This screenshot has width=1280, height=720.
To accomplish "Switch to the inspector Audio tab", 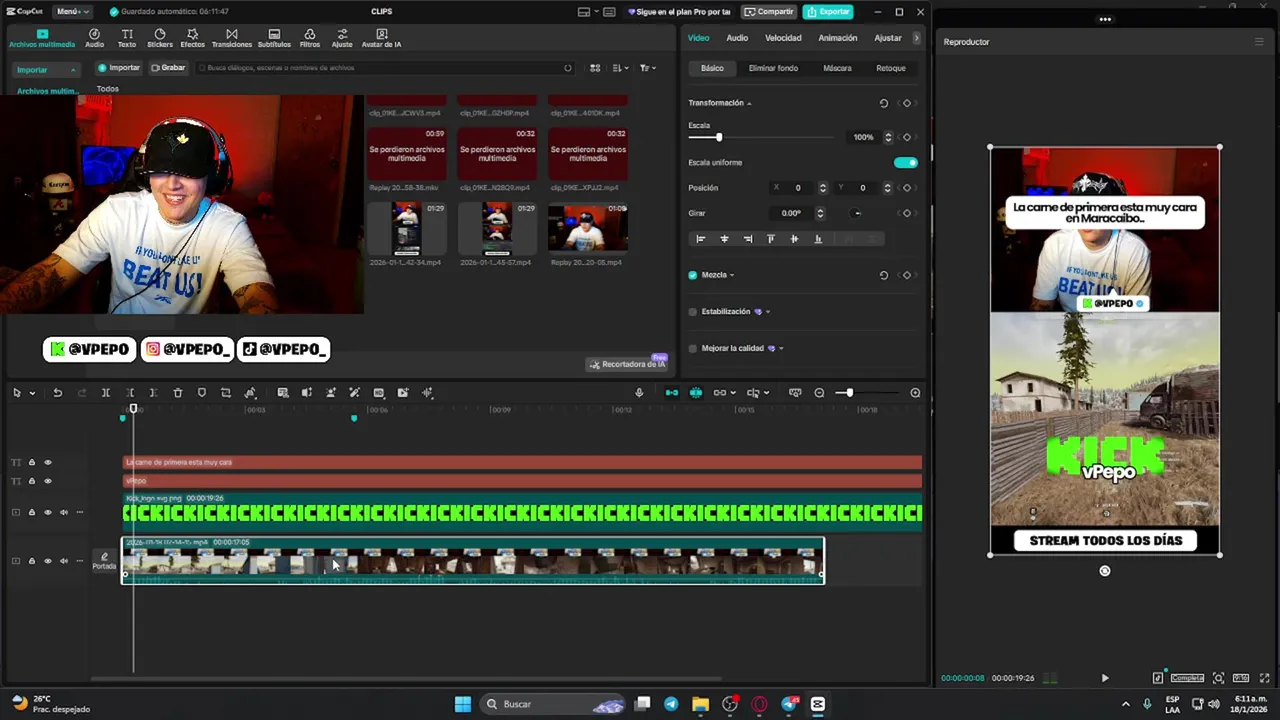I will pos(737,38).
